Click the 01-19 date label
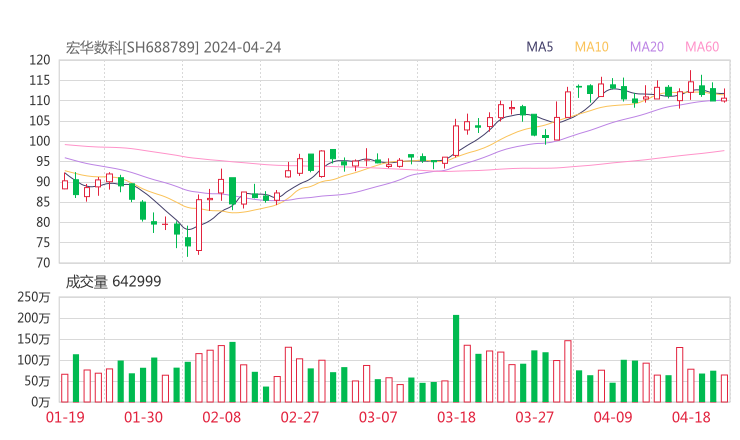The height and width of the screenshot is (440, 740). 65,417
